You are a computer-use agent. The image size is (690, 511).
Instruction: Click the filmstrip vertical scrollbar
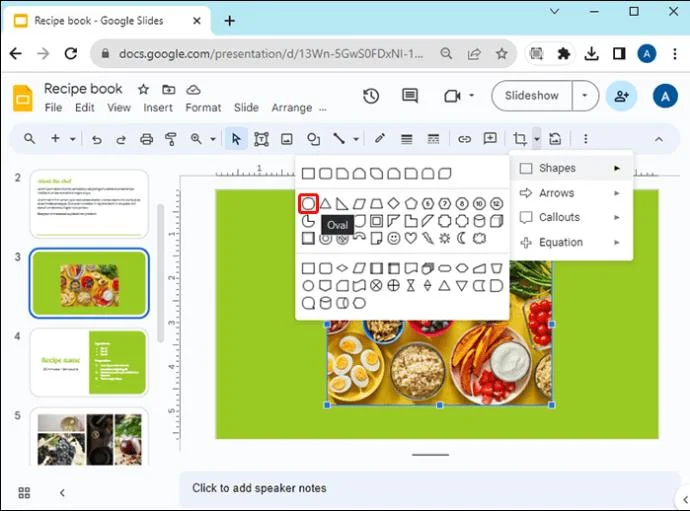[161, 273]
